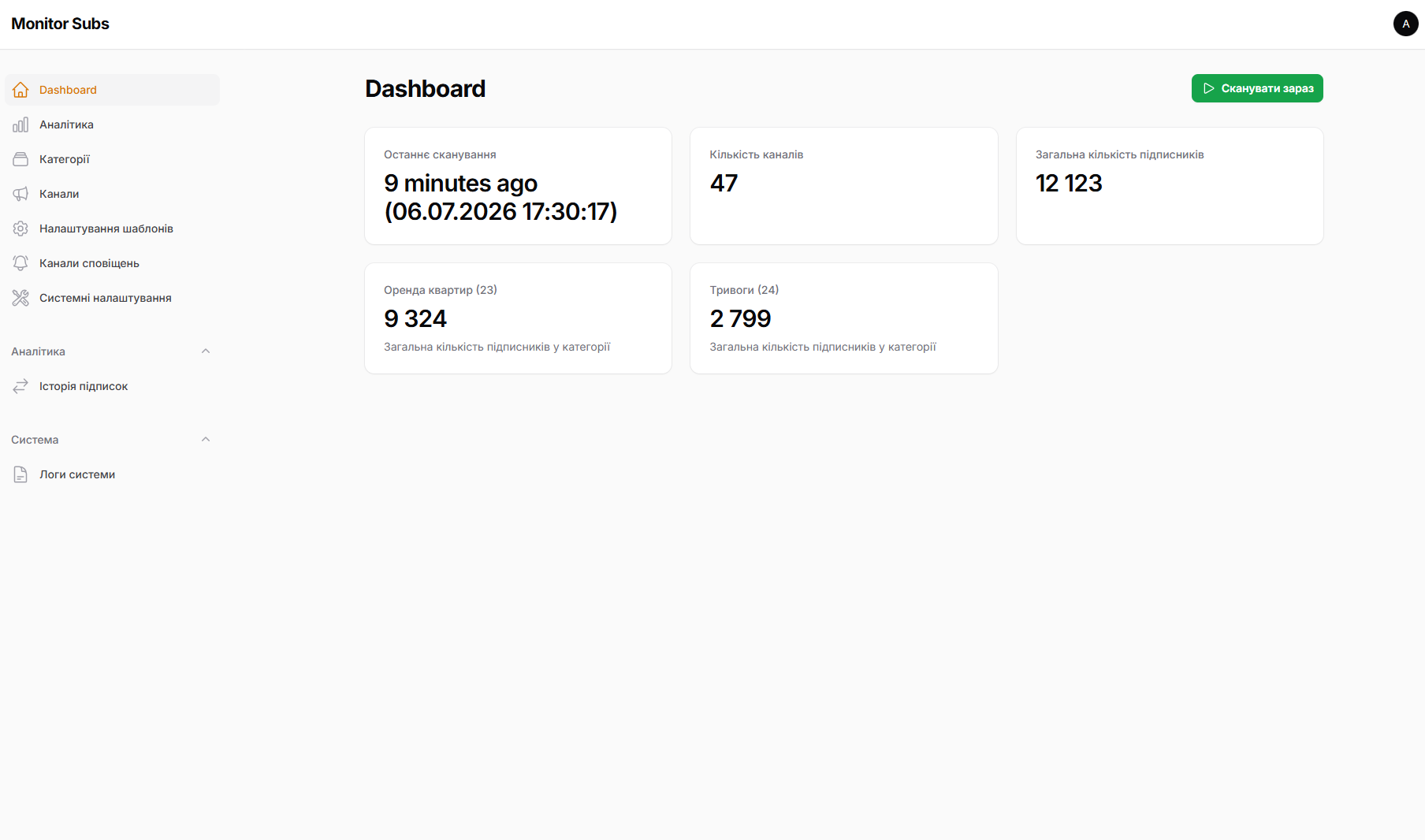Collapse the Аналітика sidebar section chevron
The image size is (1425, 840).
206,351
